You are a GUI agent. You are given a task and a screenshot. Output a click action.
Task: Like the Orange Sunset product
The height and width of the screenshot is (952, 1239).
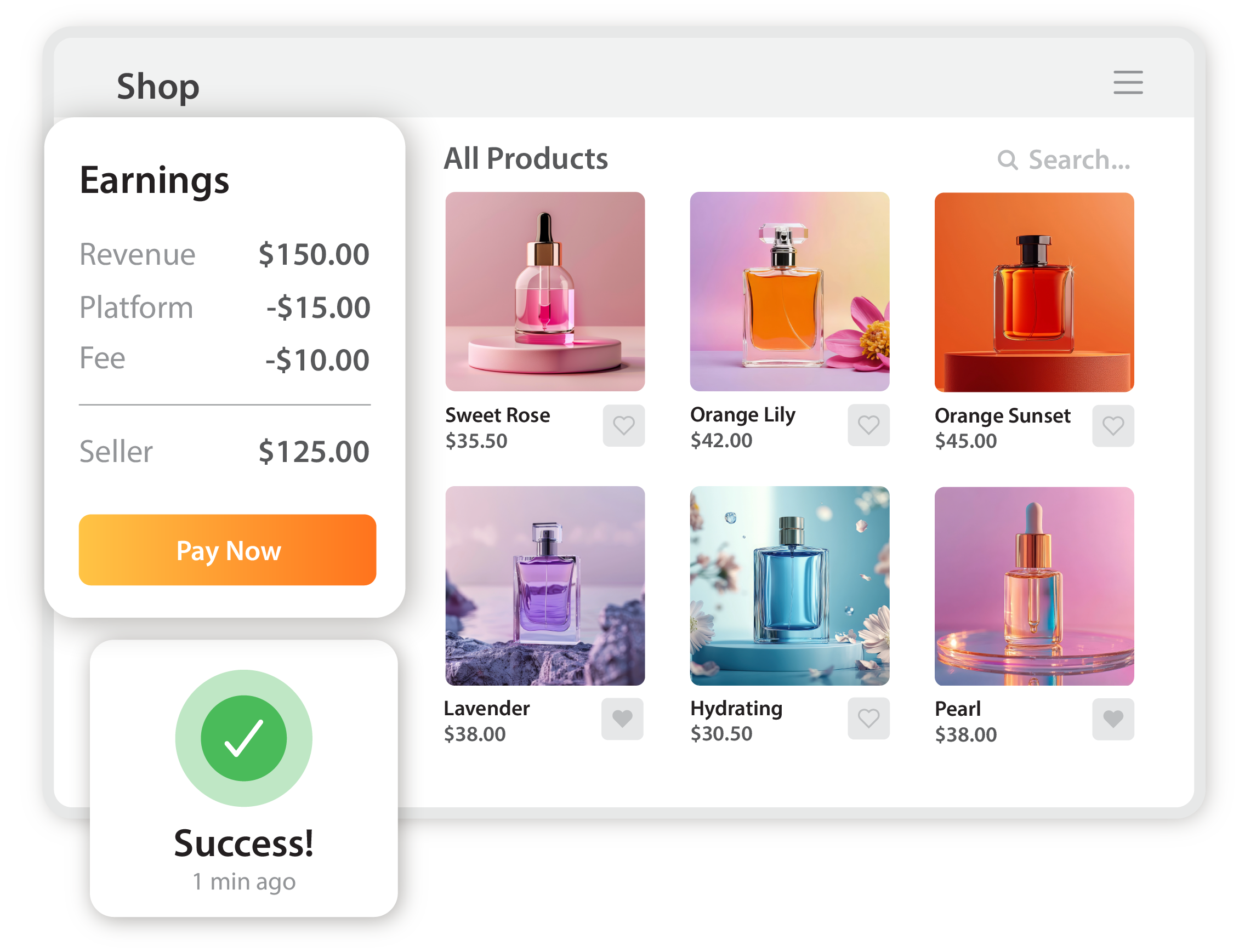pyautogui.click(x=1112, y=425)
